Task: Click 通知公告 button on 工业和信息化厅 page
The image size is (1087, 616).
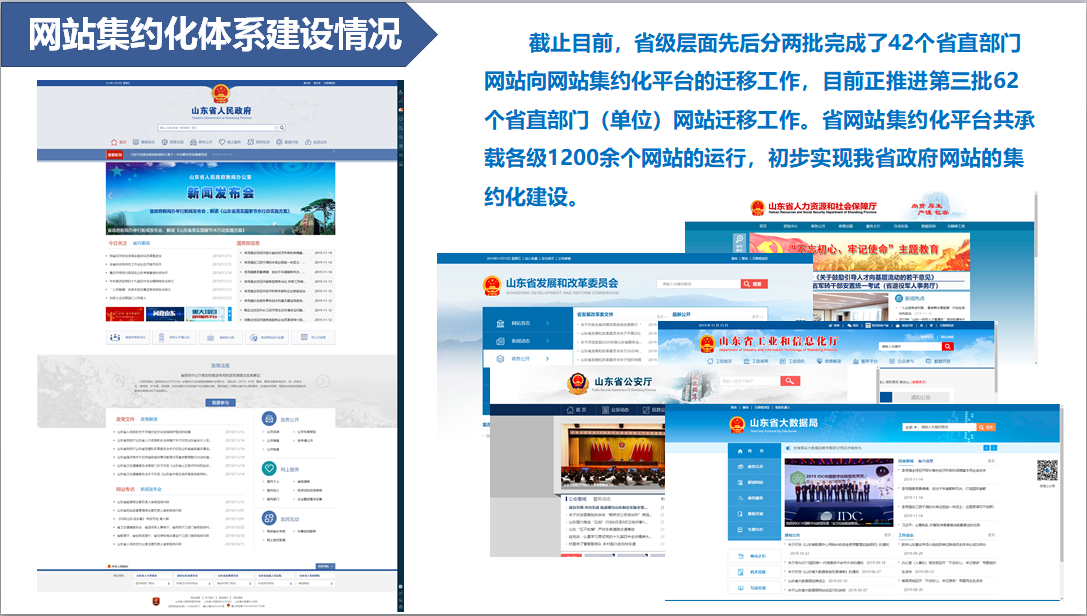Action: coord(919,397)
